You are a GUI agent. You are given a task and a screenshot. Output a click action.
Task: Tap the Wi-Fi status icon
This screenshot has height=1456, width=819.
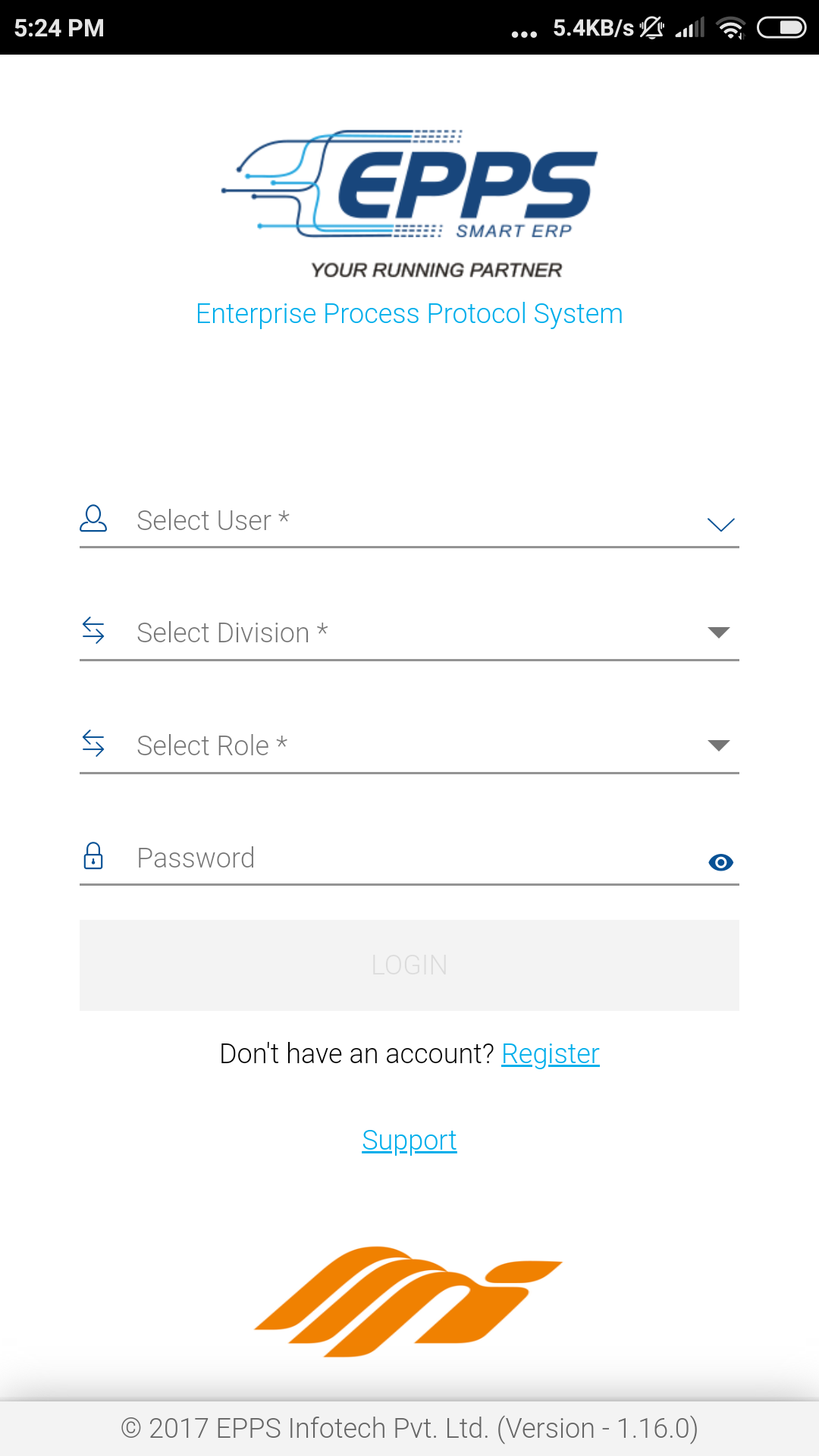point(731,29)
